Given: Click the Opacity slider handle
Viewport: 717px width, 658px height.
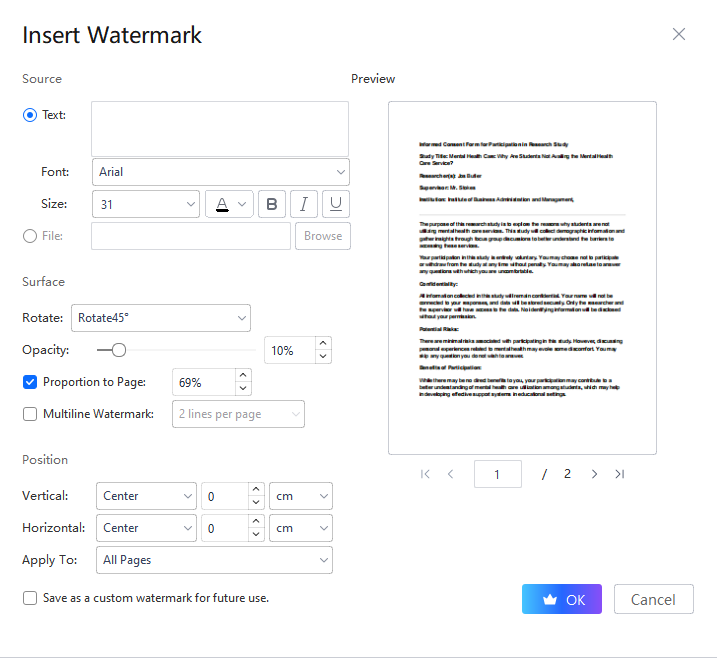Looking at the screenshot, I should pyautogui.click(x=119, y=350).
